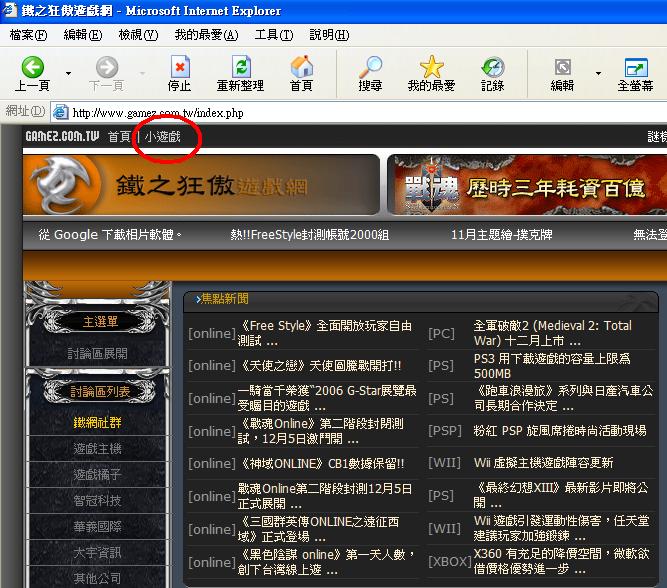
Task: Click the Back (上一頁) arrow icon
Action: coord(33,67)
